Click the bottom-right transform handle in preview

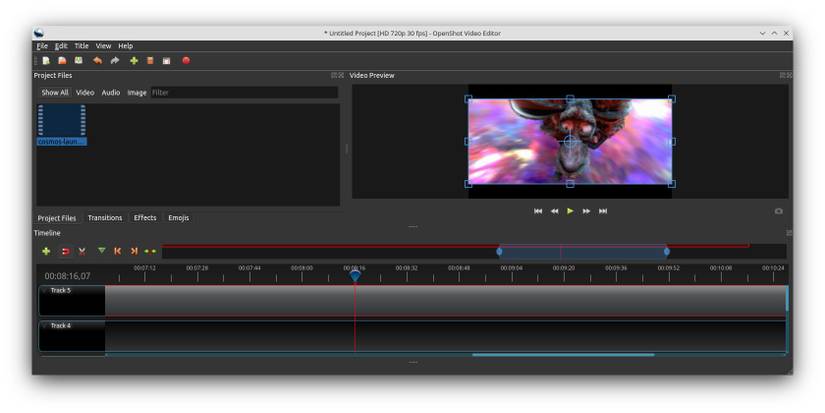671,184
